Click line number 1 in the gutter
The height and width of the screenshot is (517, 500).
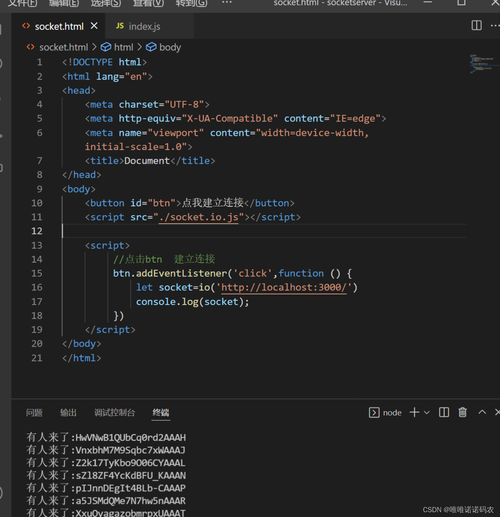(40, 62)
